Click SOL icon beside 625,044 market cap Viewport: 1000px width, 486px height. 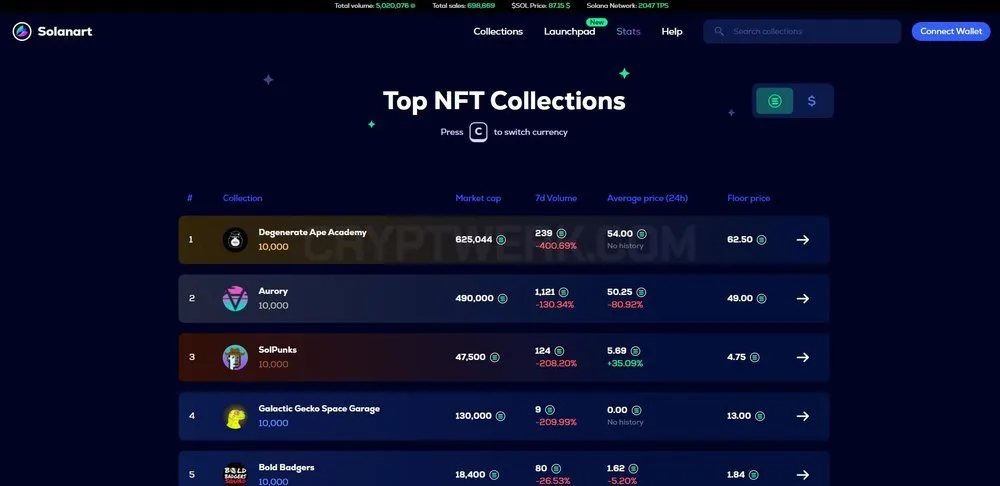pos(501,240)
